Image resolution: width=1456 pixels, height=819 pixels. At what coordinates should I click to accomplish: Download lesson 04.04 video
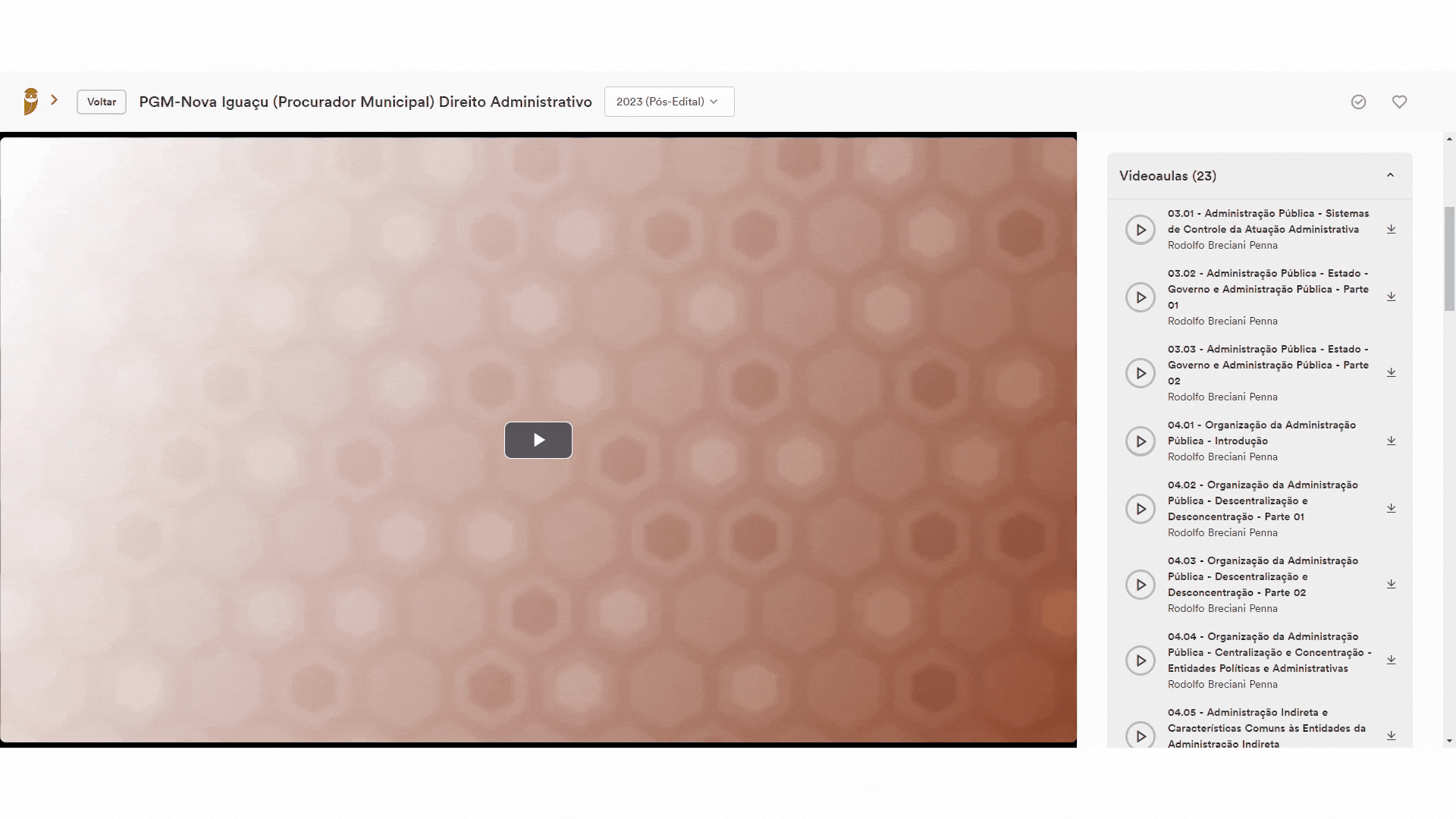pos(1392,660)
